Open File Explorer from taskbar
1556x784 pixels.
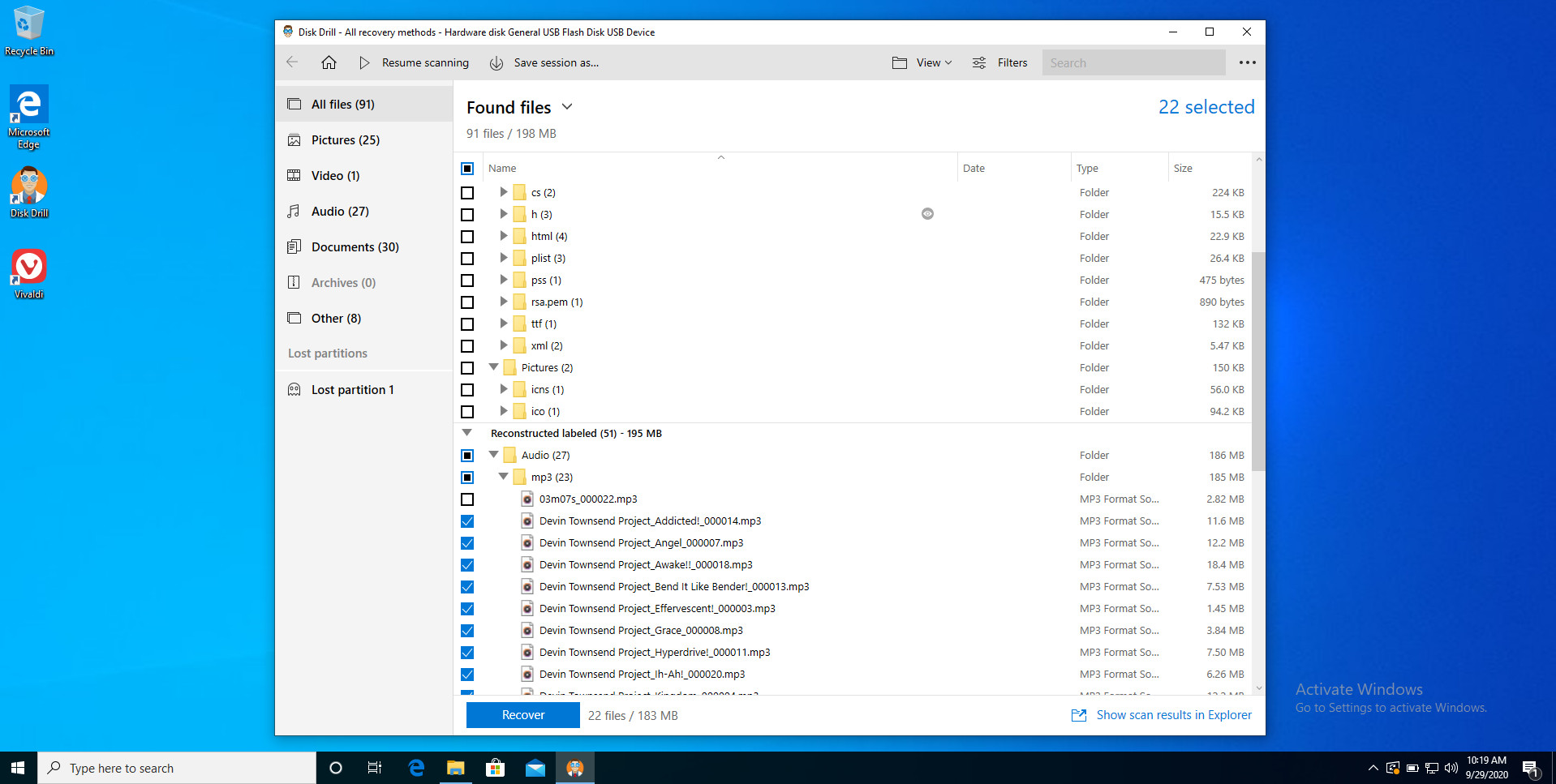(456, 768)
